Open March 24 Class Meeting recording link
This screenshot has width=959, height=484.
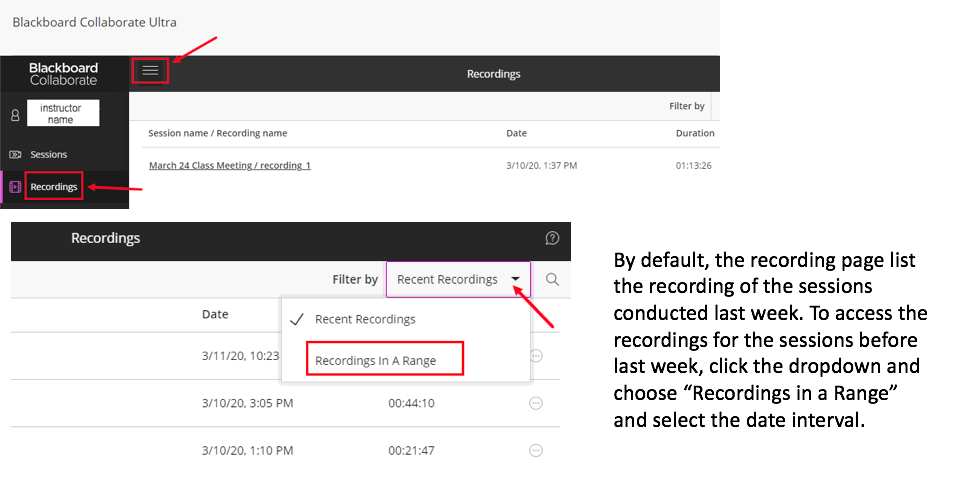click(230, 165)
